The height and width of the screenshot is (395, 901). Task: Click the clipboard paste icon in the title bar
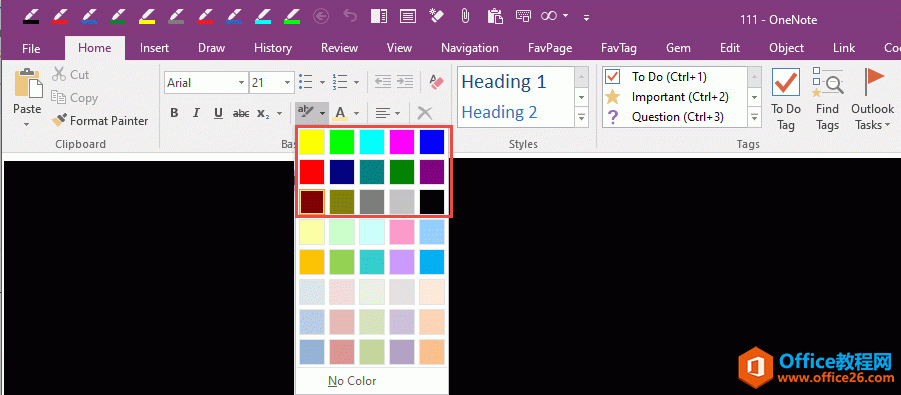[495, 16]
